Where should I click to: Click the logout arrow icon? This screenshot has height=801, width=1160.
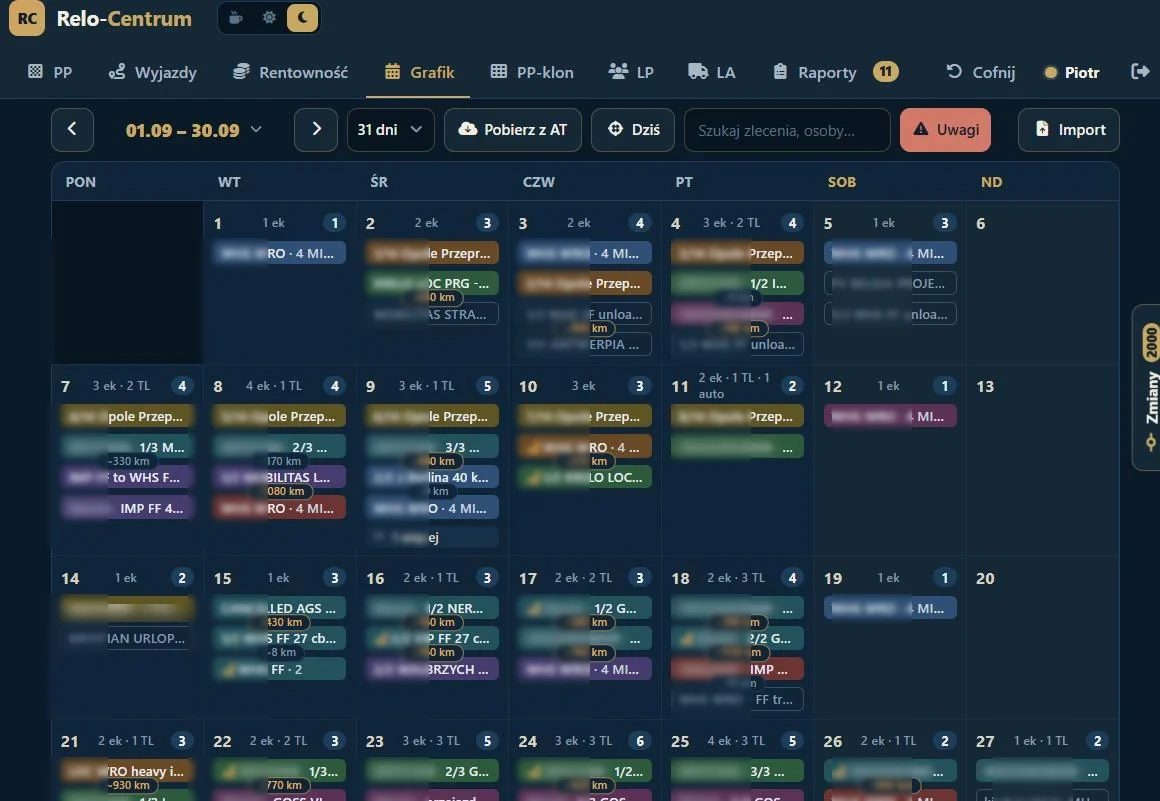point(1140,71)
